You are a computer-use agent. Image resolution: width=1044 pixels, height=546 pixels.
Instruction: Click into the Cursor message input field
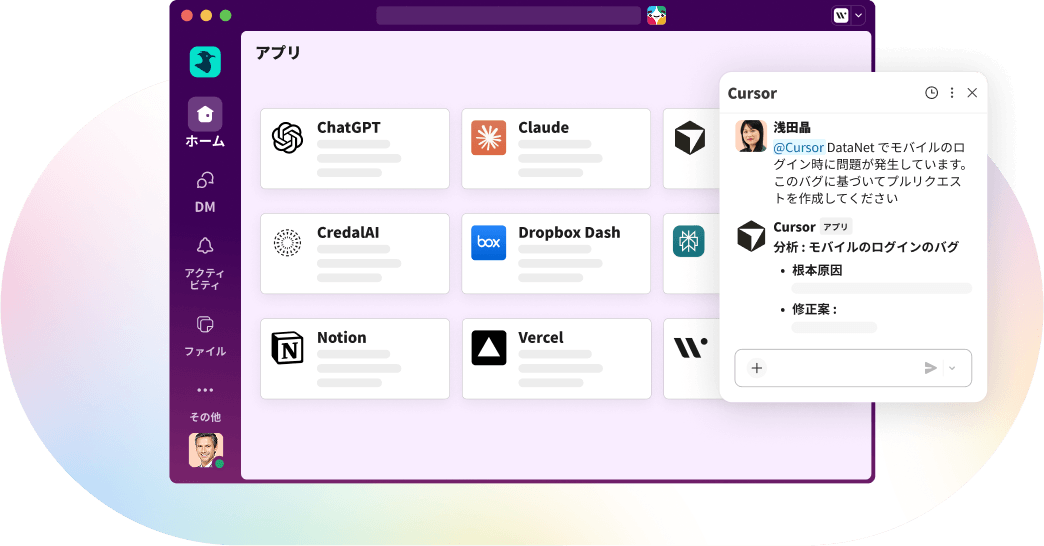[x=853, y=368]
